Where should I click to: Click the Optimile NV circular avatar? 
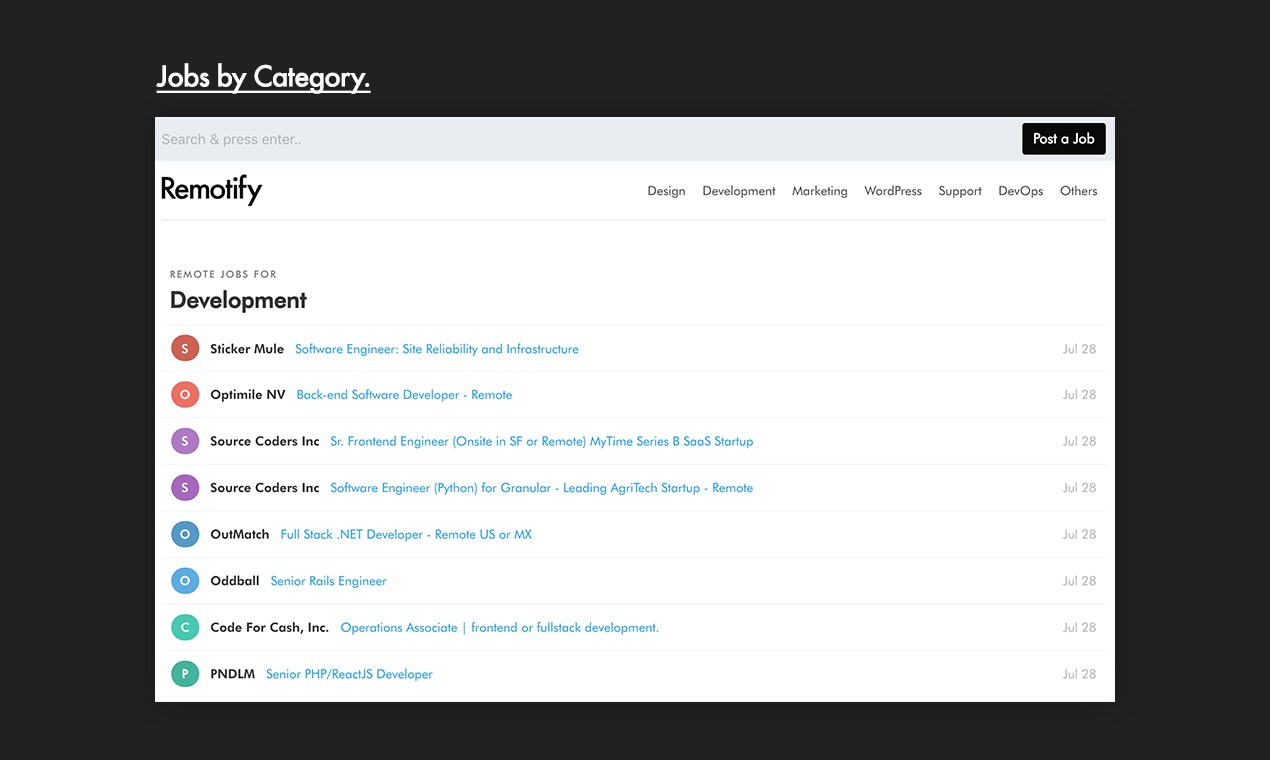coord(185,394)
